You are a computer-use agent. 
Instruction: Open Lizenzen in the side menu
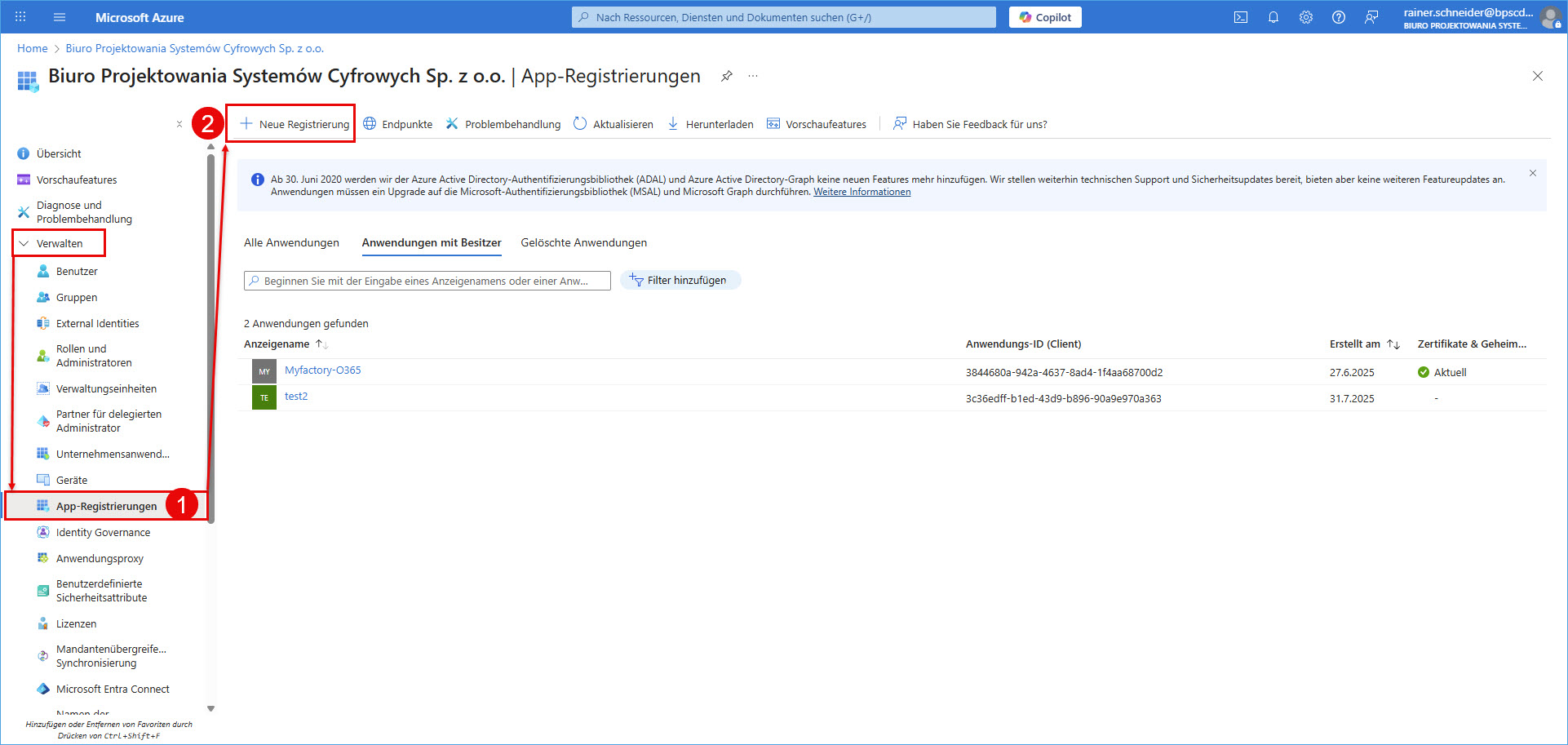coord(76,623)
